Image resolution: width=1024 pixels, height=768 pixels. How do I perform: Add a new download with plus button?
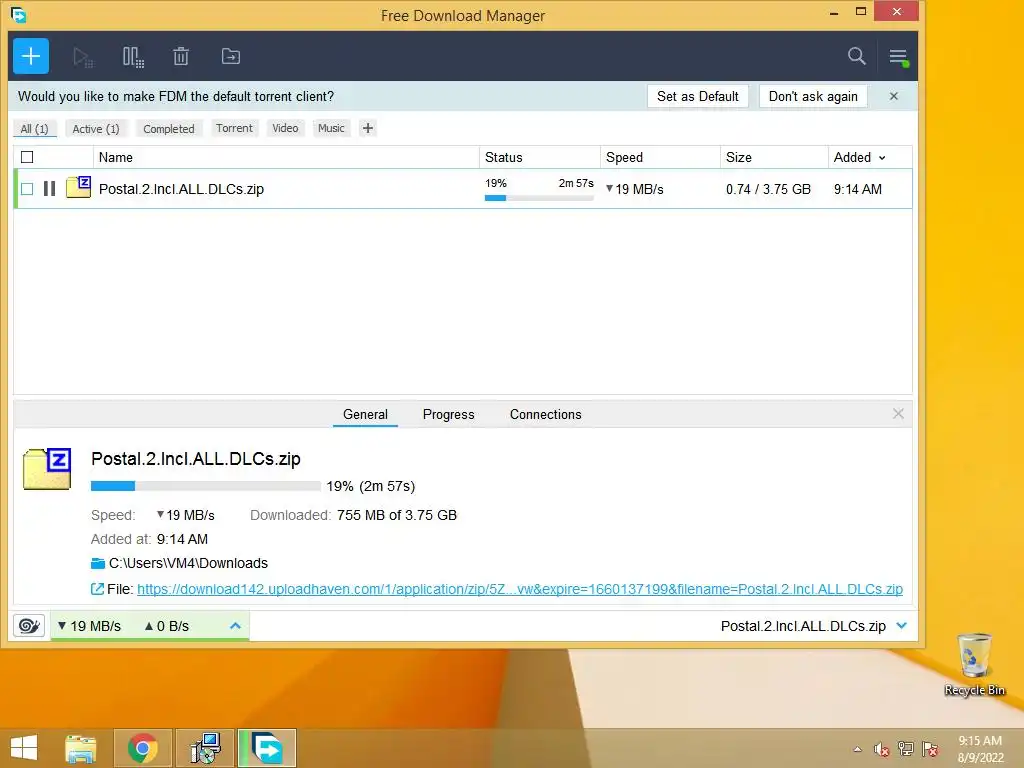coord(31,56)
